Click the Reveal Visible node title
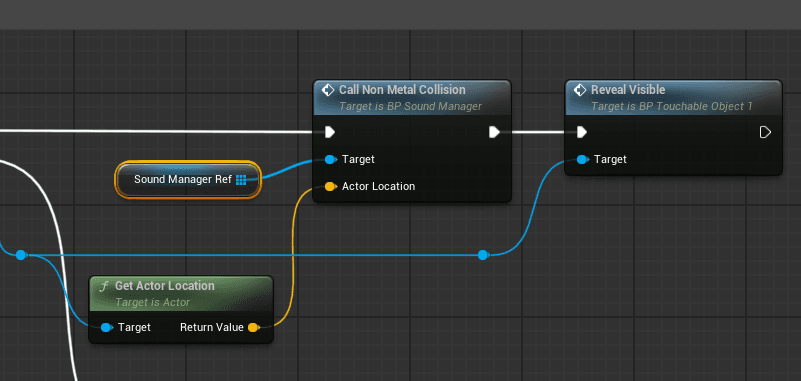The image size is (801, 381). pyautogui.click(x=628, y=90)
